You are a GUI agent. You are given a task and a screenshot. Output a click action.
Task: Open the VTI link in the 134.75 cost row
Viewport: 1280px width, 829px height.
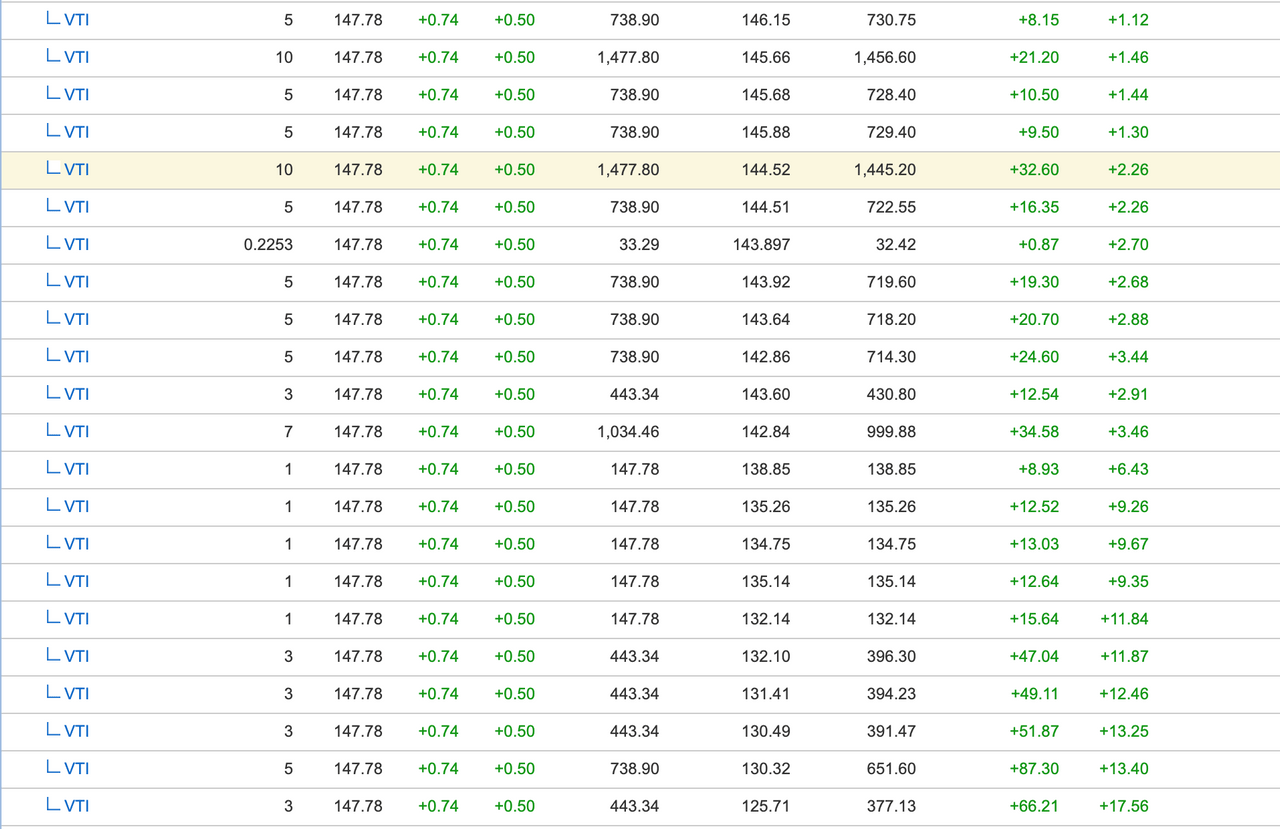tap(76, 544)
